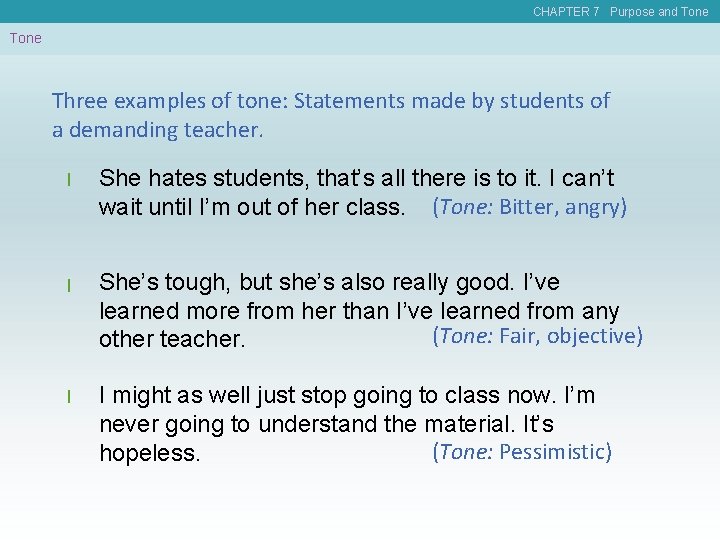Click '(Tone: Pessimistic)' annotation
This screenshot has width=720, height=540.
[x=521, y=452]
